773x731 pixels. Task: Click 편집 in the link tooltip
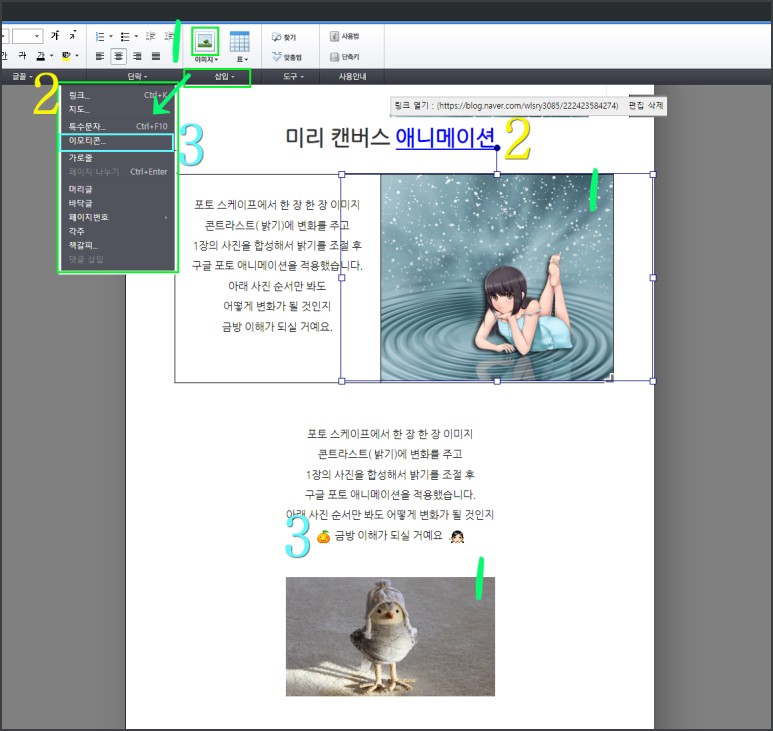(635, 105)
